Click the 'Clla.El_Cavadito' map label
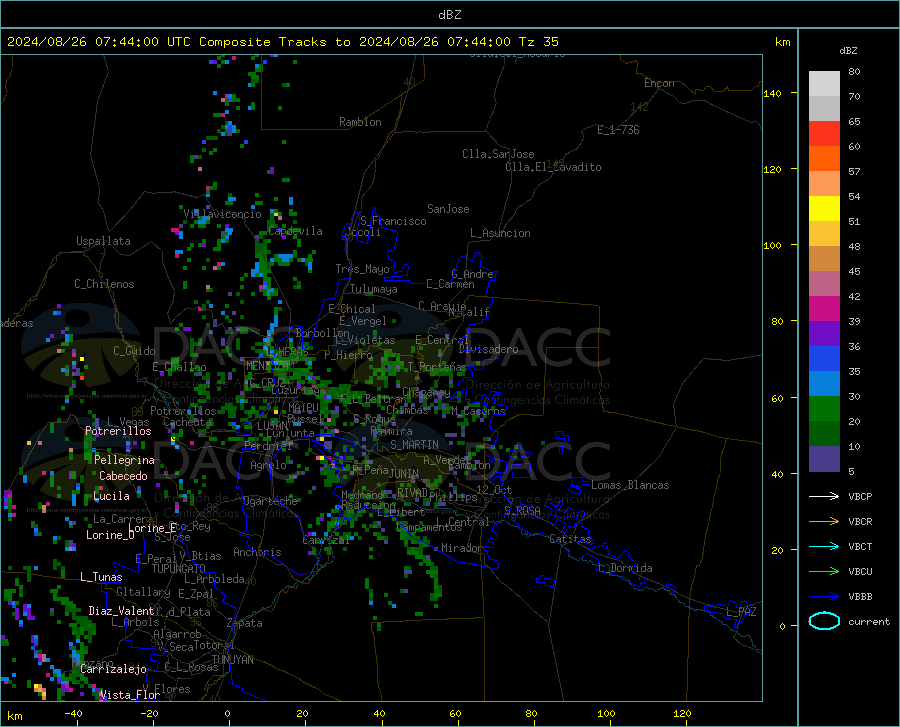900x727 pixels. tap(553, 167)
